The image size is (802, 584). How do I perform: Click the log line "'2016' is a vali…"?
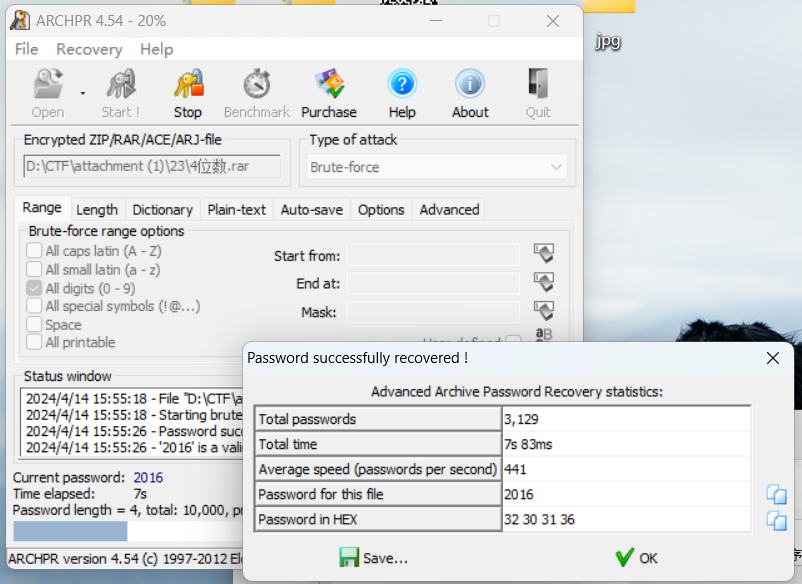click(x=133, y=447)
